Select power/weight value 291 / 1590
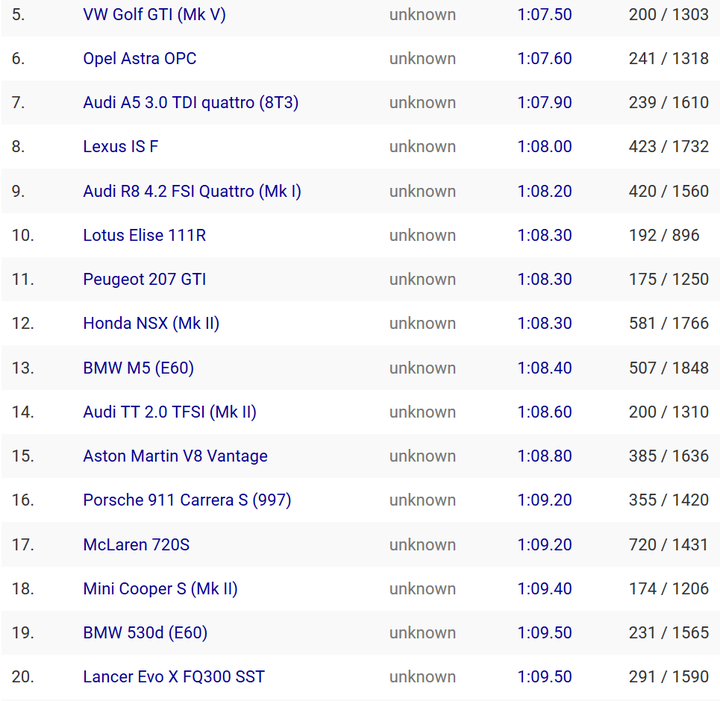Image resolution: width=720 pixels, height=701 pixels. 669,677
